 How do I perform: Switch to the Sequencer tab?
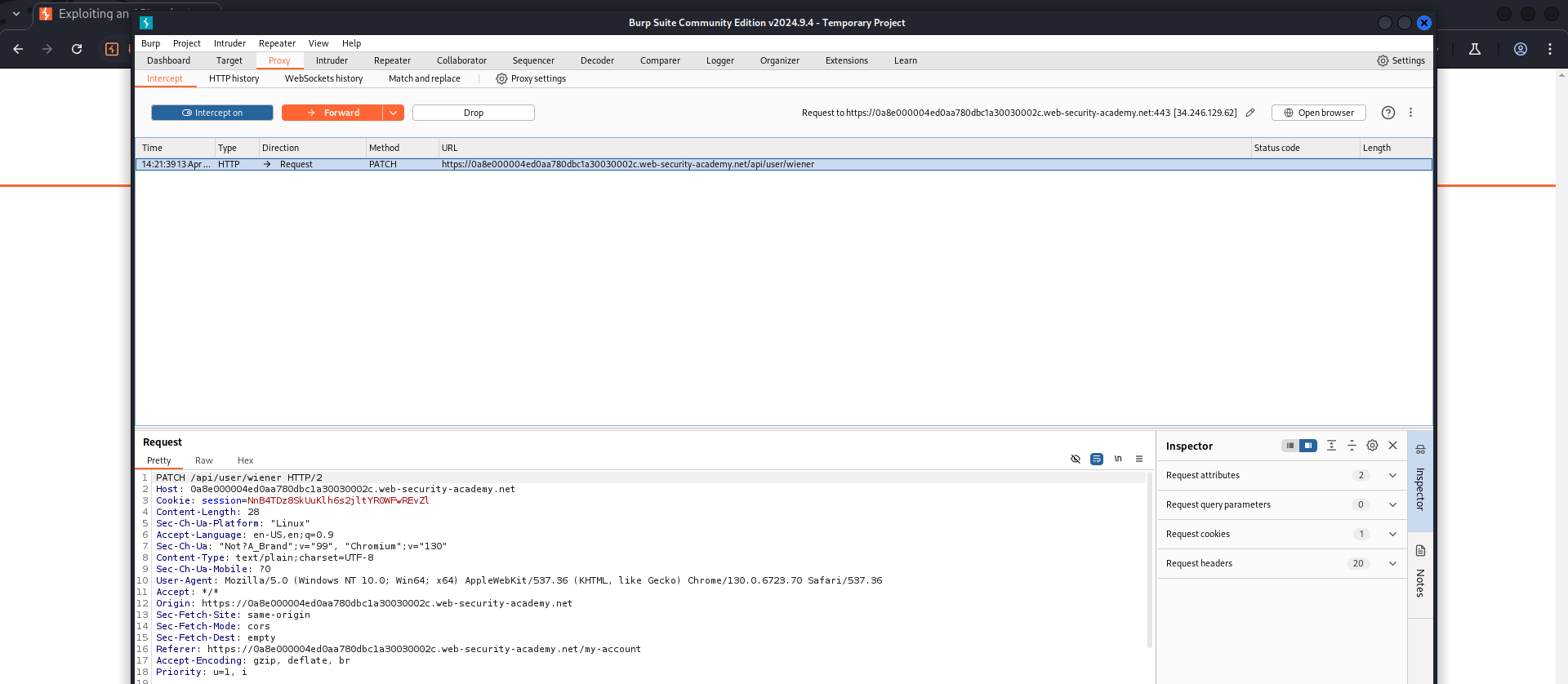click(x=533, y=60)
